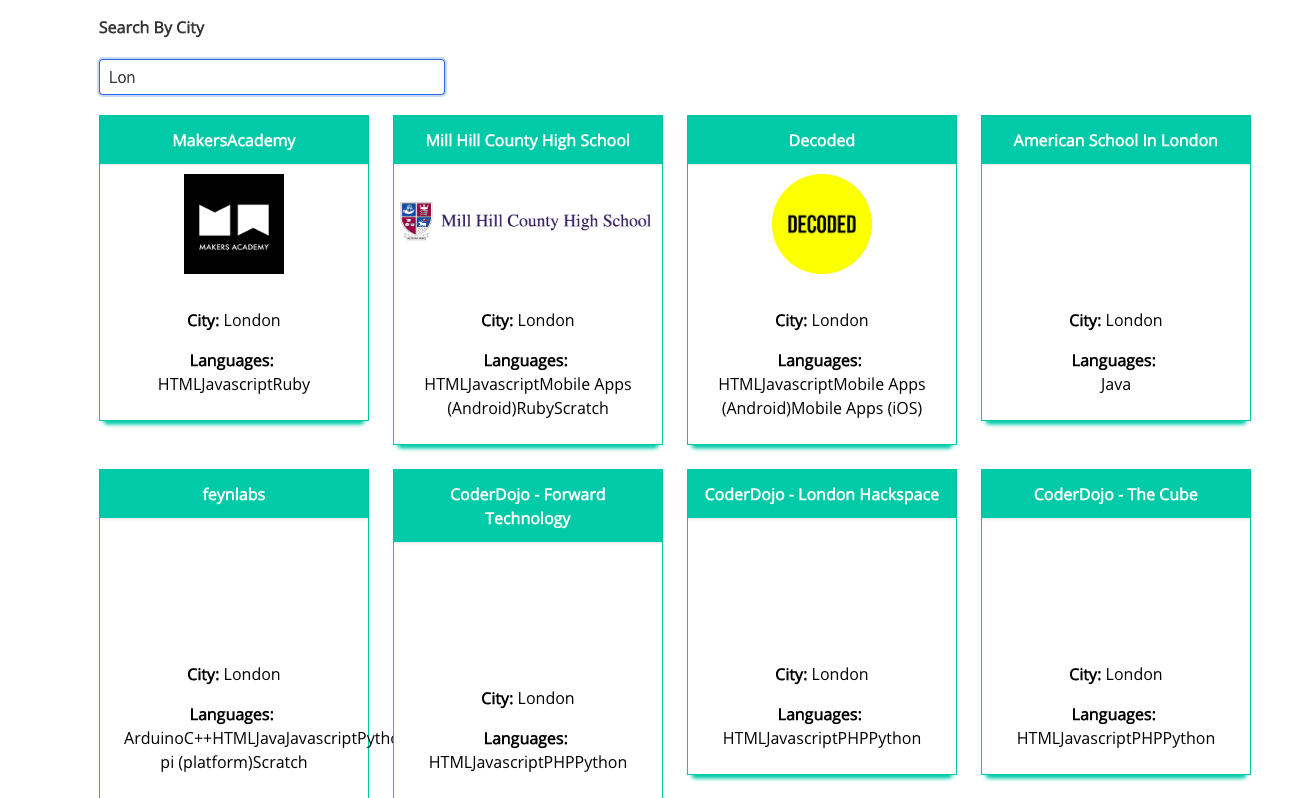This screenshot has height=798, width=1308.
Task: Click City: London in the MakersAcademy card
Action: (x=234, y=320)
